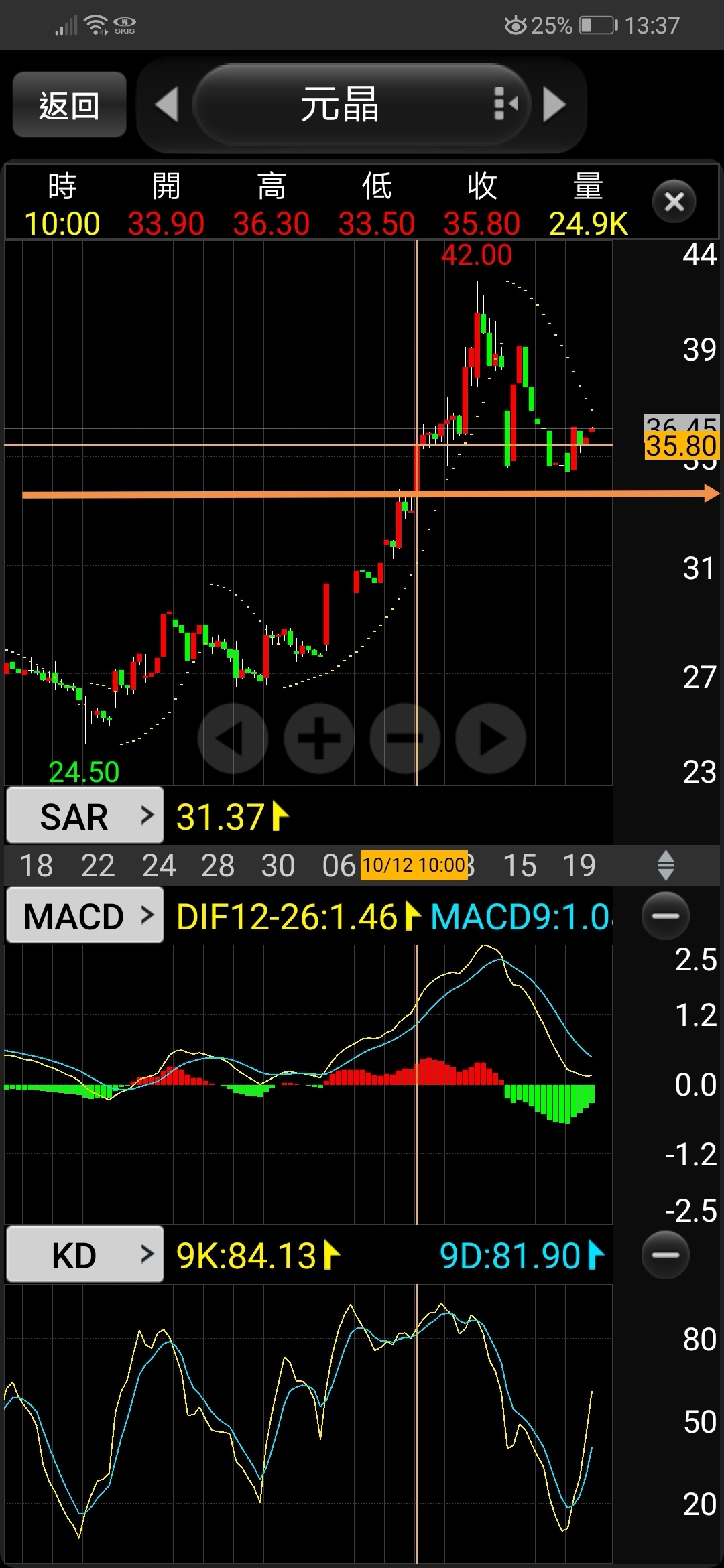Tap date label 18 on time axis
This screenshot has width=724, height=1568.
36,865
